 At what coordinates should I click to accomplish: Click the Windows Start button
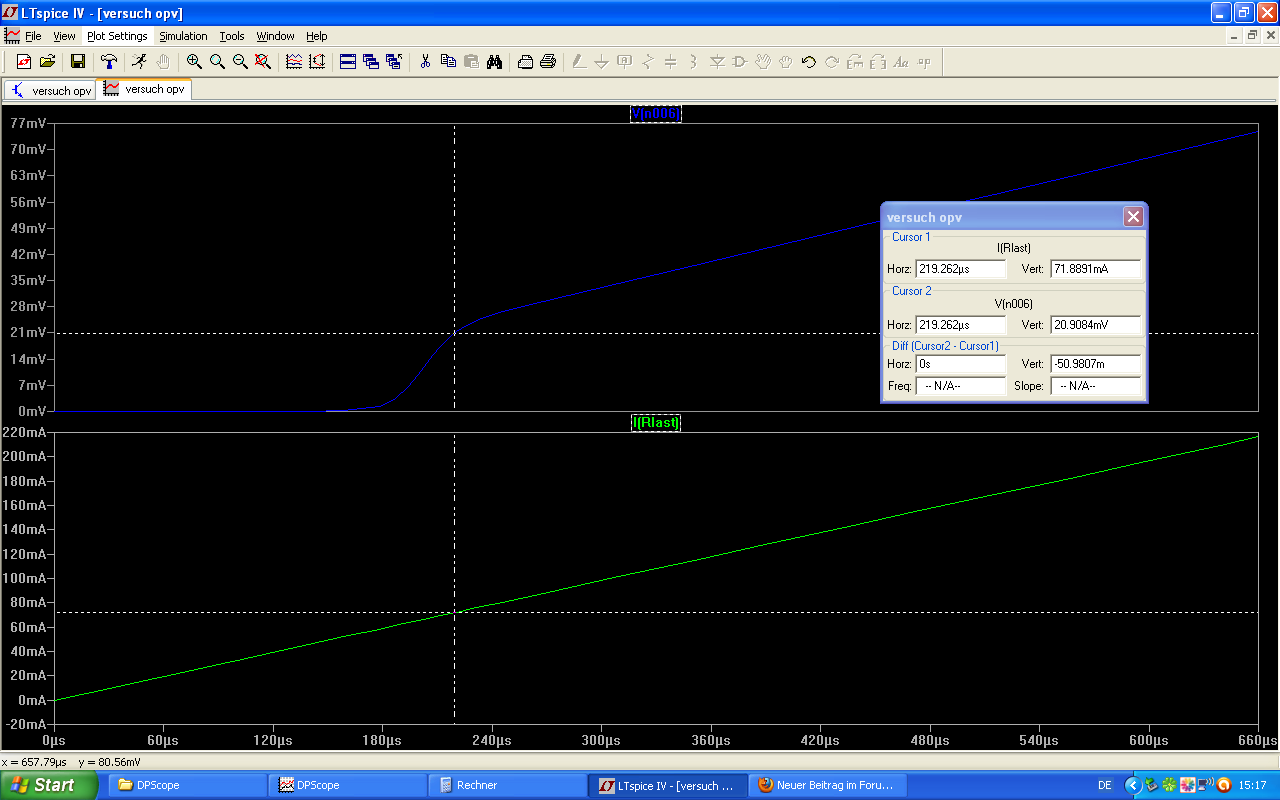tap(48, 785)
